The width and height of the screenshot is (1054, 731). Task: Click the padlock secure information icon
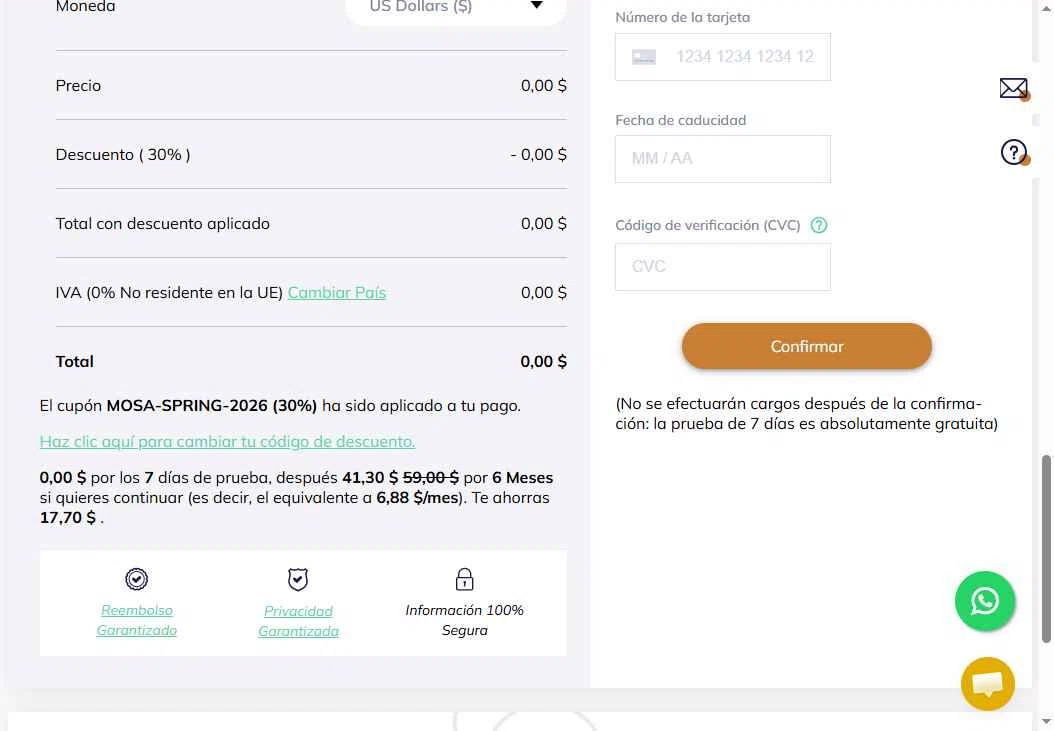tap(464, 579)
